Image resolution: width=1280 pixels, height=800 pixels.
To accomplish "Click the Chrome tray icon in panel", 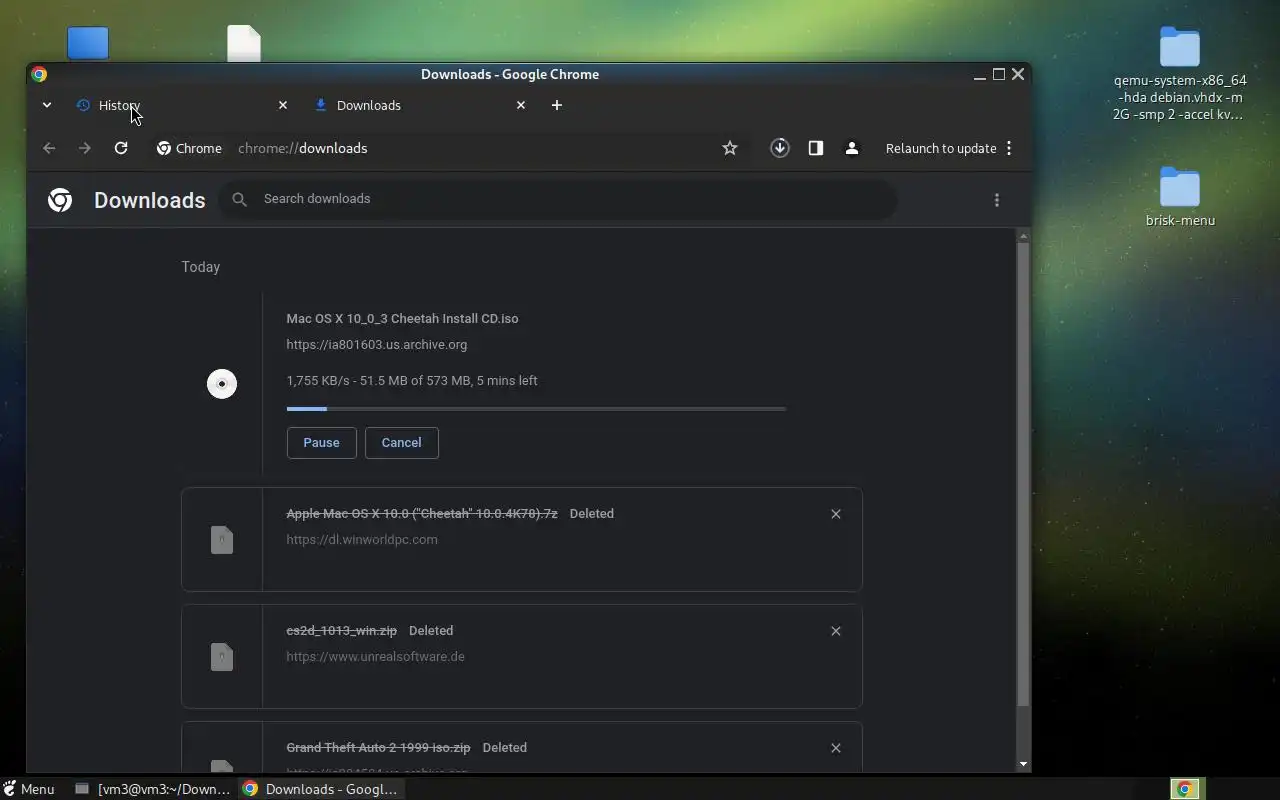I will tap(1185, 789).
